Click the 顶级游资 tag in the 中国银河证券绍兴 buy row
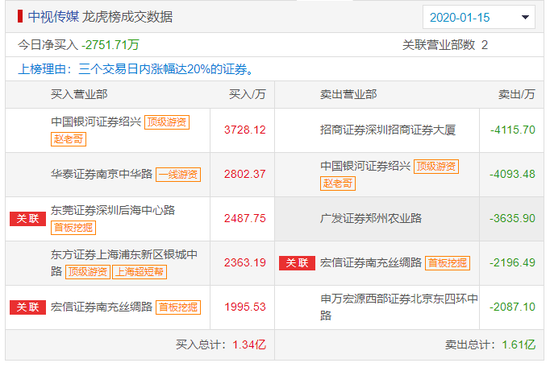The width and height of the screenshot is (550, 367). pyautogui.click(x=167, y=122)
